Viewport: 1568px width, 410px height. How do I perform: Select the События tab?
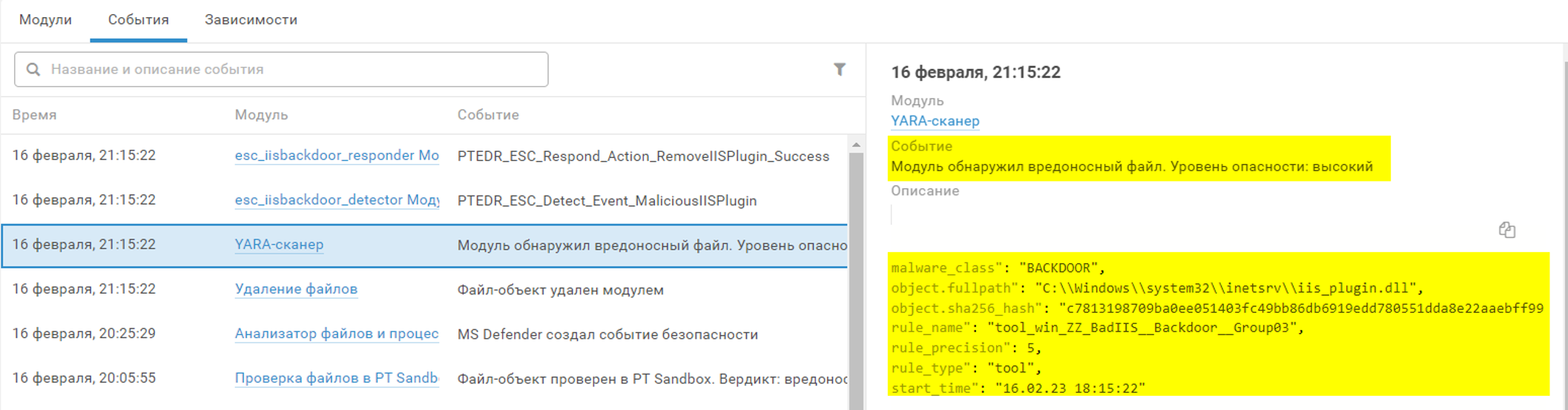[138, 20]
